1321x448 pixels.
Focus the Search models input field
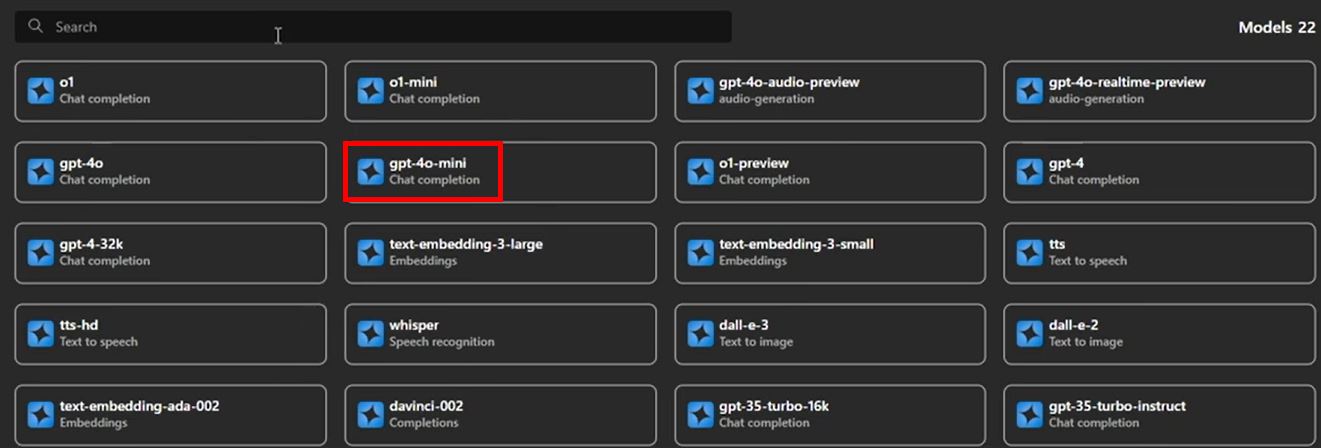(373, 27)
